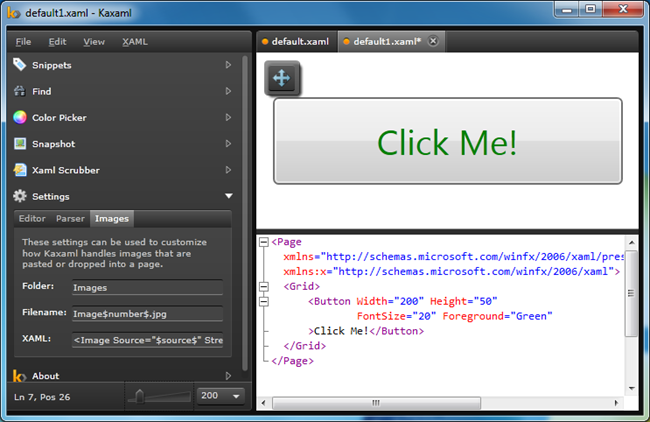Select the default1.xaml* tab
Screen dimensions: 650x422
(x=387, y=41)
